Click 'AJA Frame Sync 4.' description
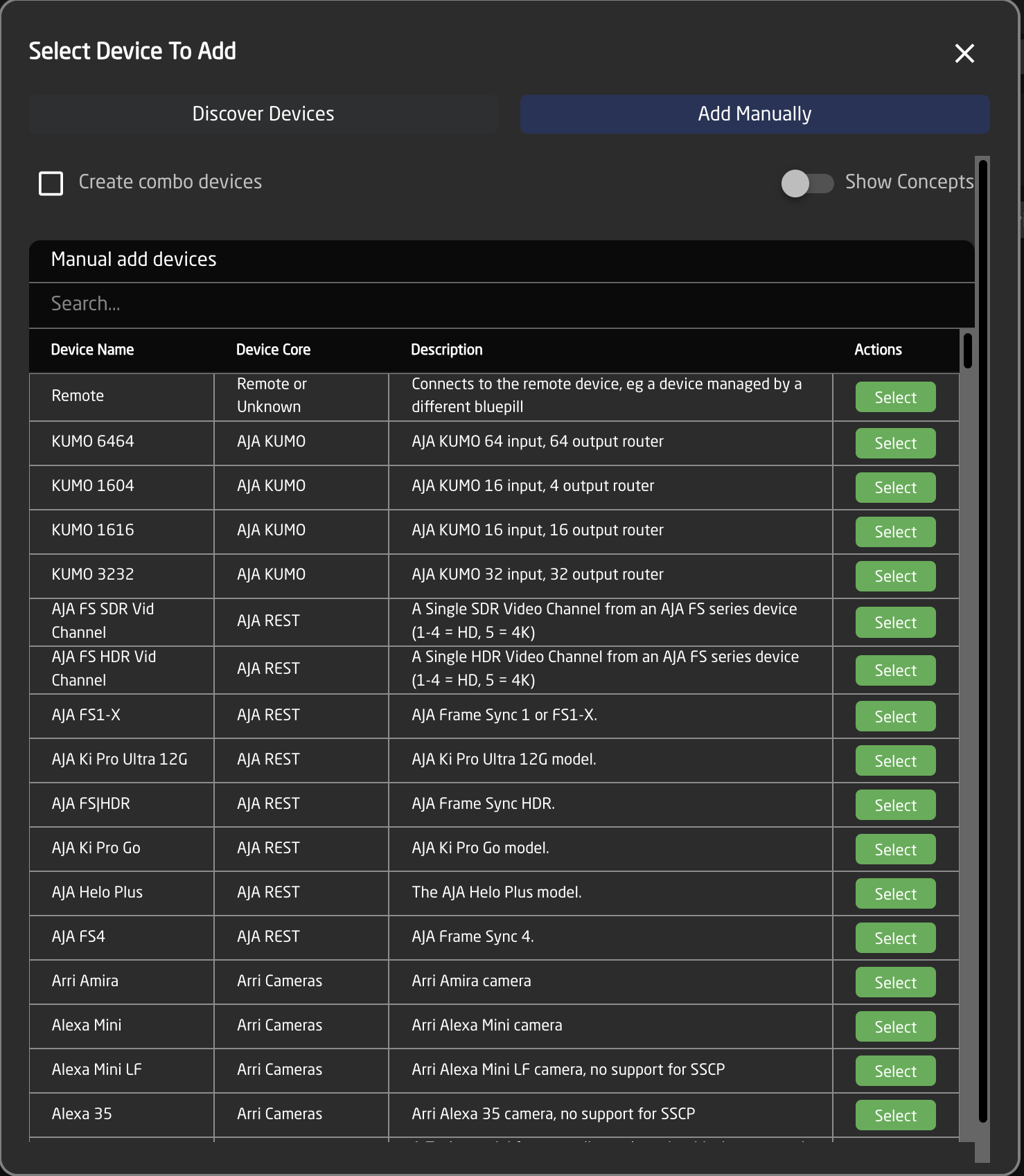1024x1176 pixels. coord(473,937)
